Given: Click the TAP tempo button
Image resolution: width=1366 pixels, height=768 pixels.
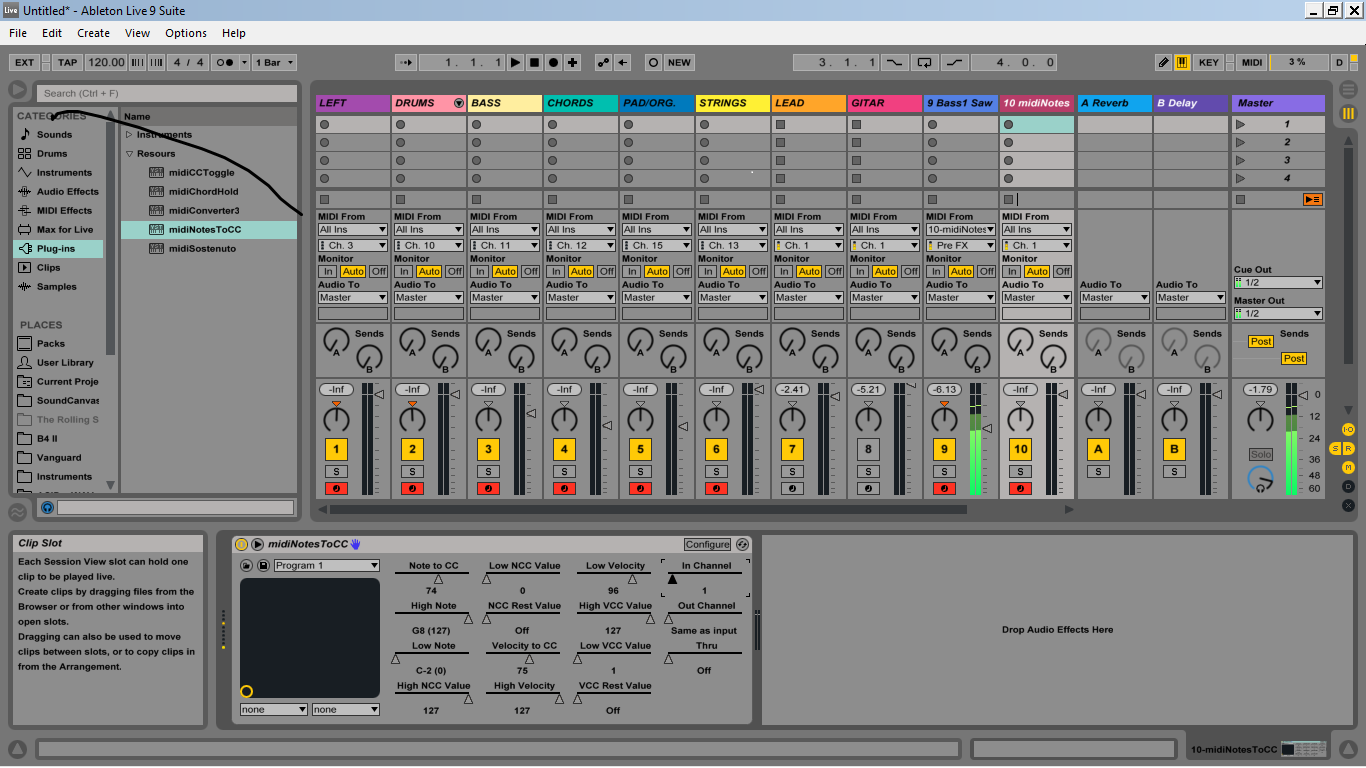Looking at the screenshot, I should click(x=67, y=62).
